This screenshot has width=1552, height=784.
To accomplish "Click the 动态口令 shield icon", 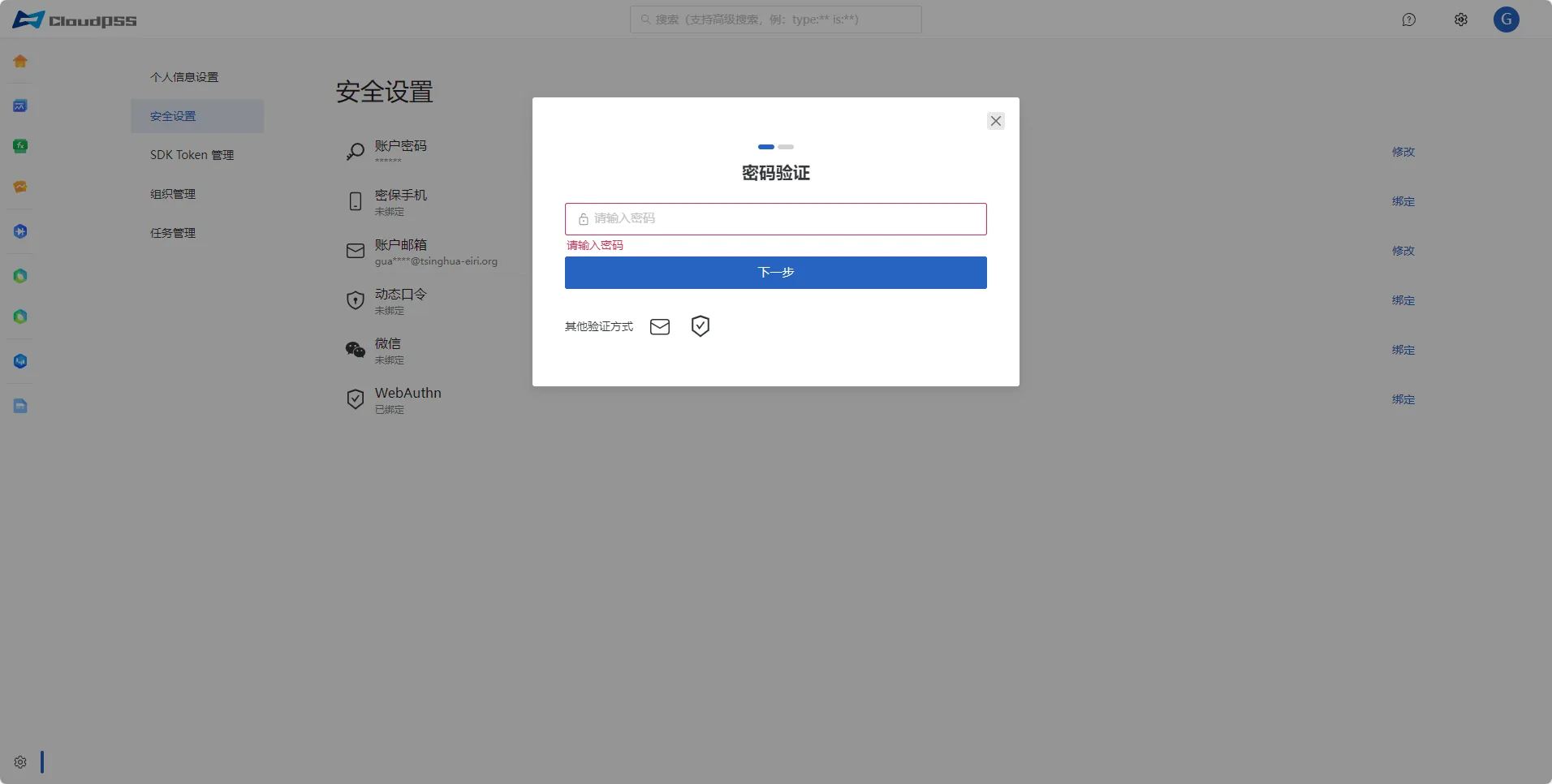I will pos(356,300).
